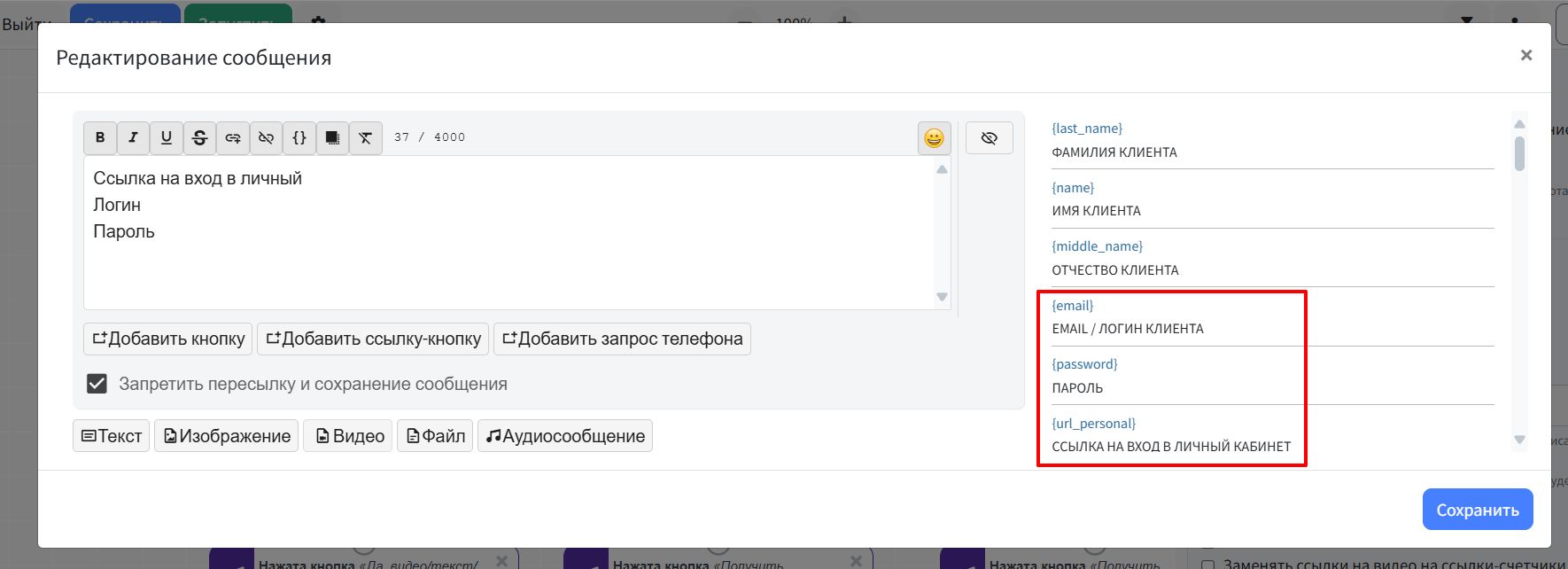Click the '37 / 4000' character counter

click(x=430, y=137)
